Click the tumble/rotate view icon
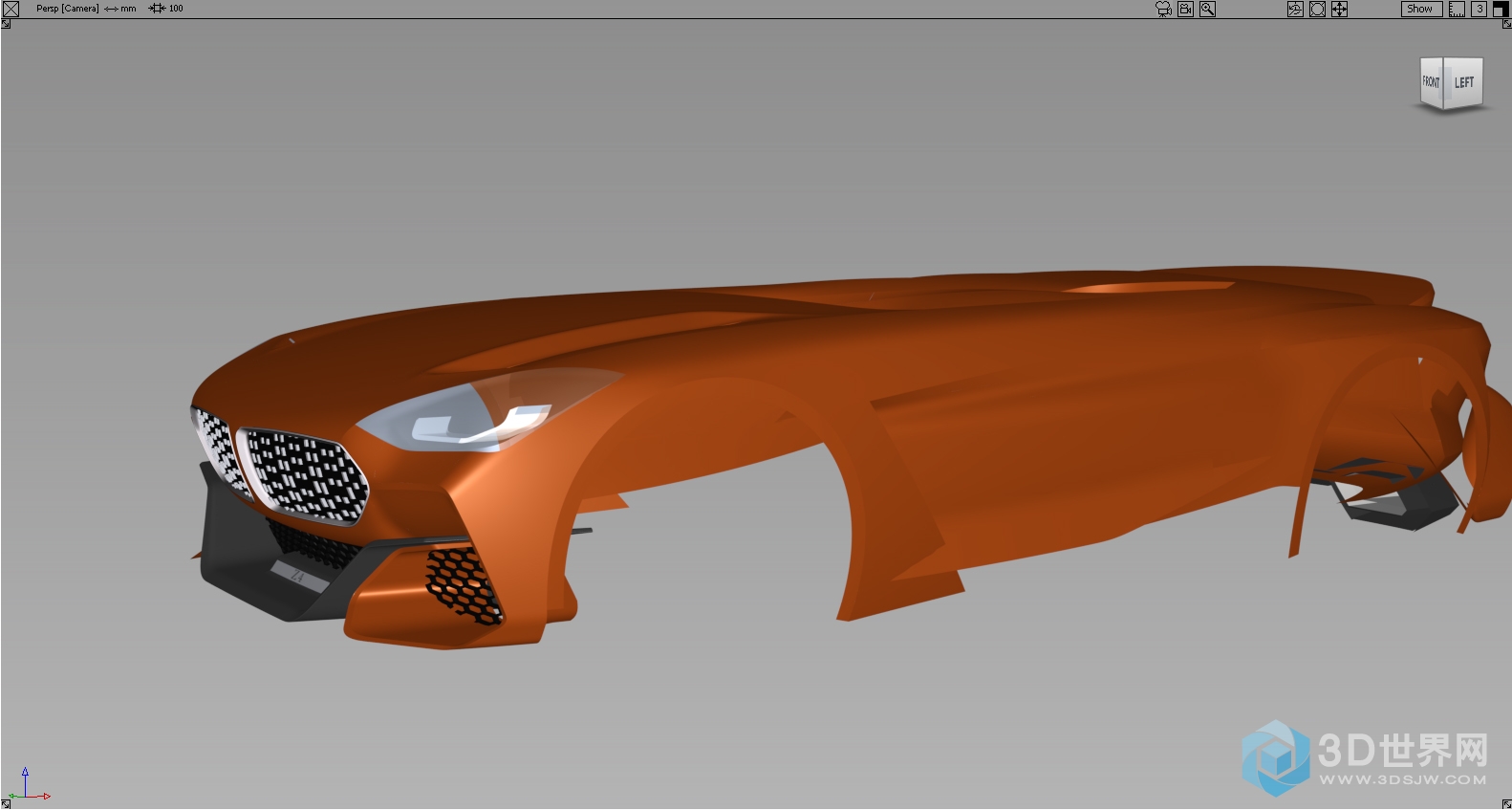1512x810 pixels. 1295,9
